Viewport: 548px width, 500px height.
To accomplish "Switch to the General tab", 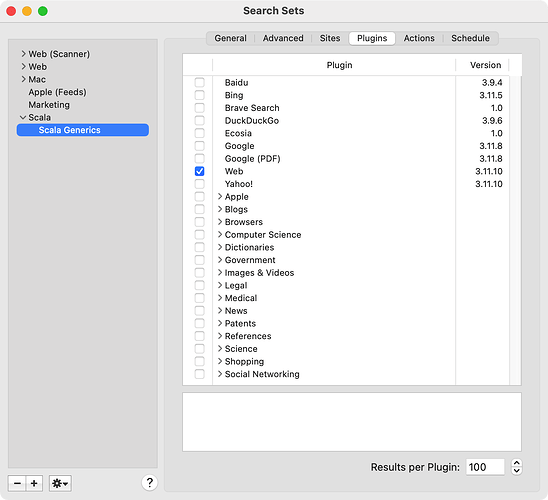I will tap(230, 38).
